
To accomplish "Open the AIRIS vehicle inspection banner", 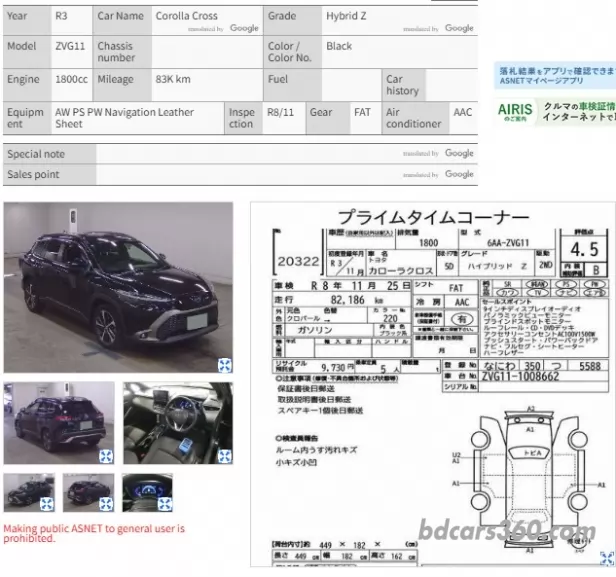I will click(555, 112).
